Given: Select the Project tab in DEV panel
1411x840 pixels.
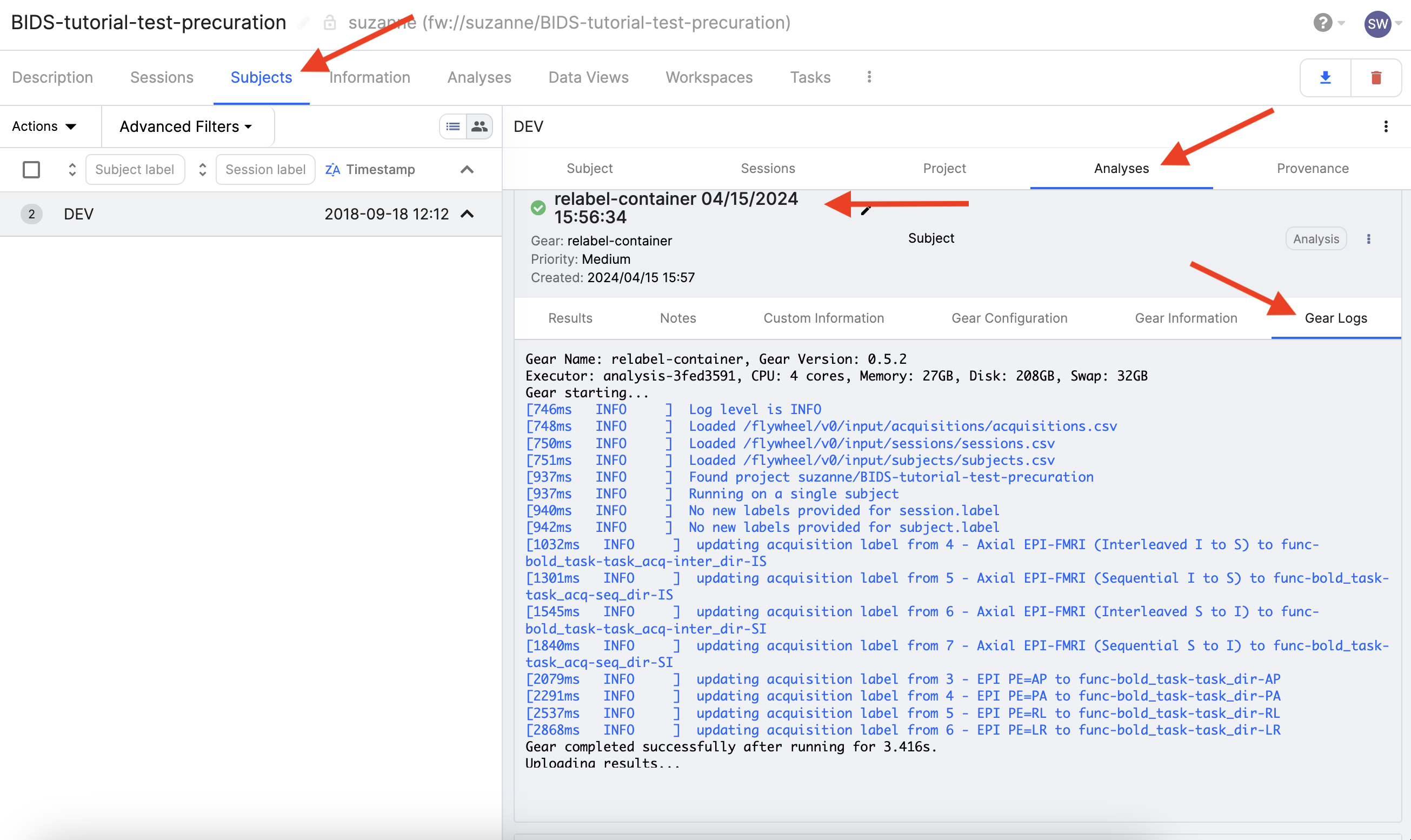Looking at the screenshot, I should coord(944,168).
